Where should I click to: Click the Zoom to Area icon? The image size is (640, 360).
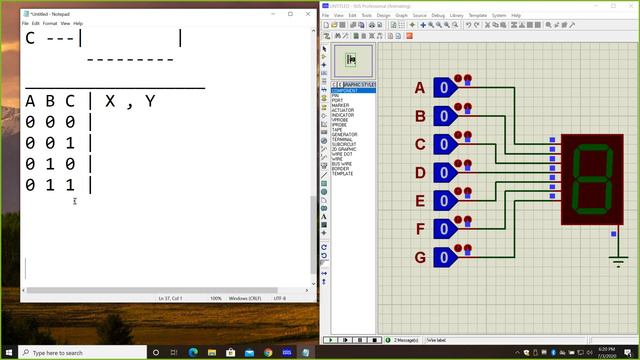pos(455,25)
